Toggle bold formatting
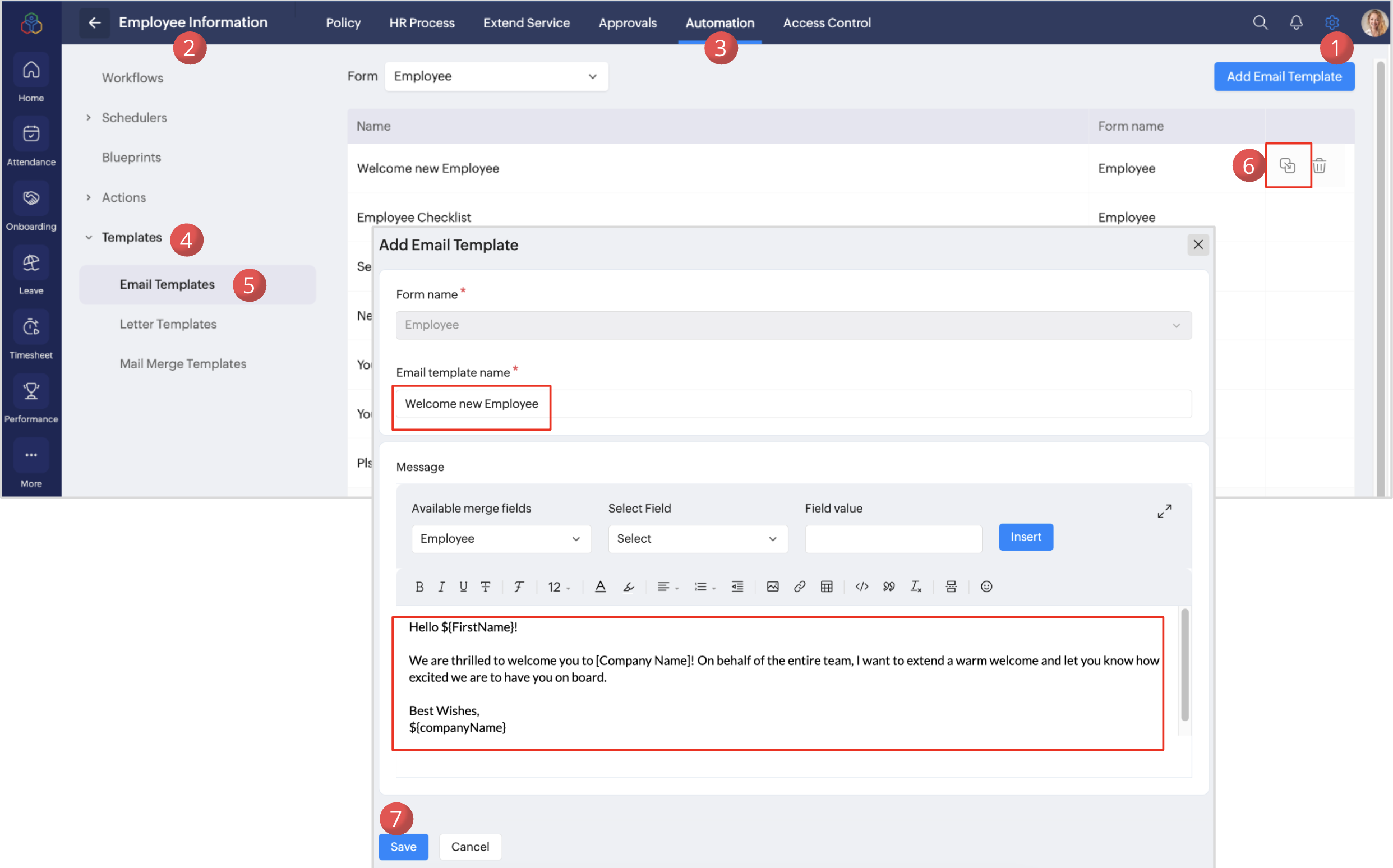This screenshot has width=1393, height=868. pyautogui.click(x=419, y=586)
